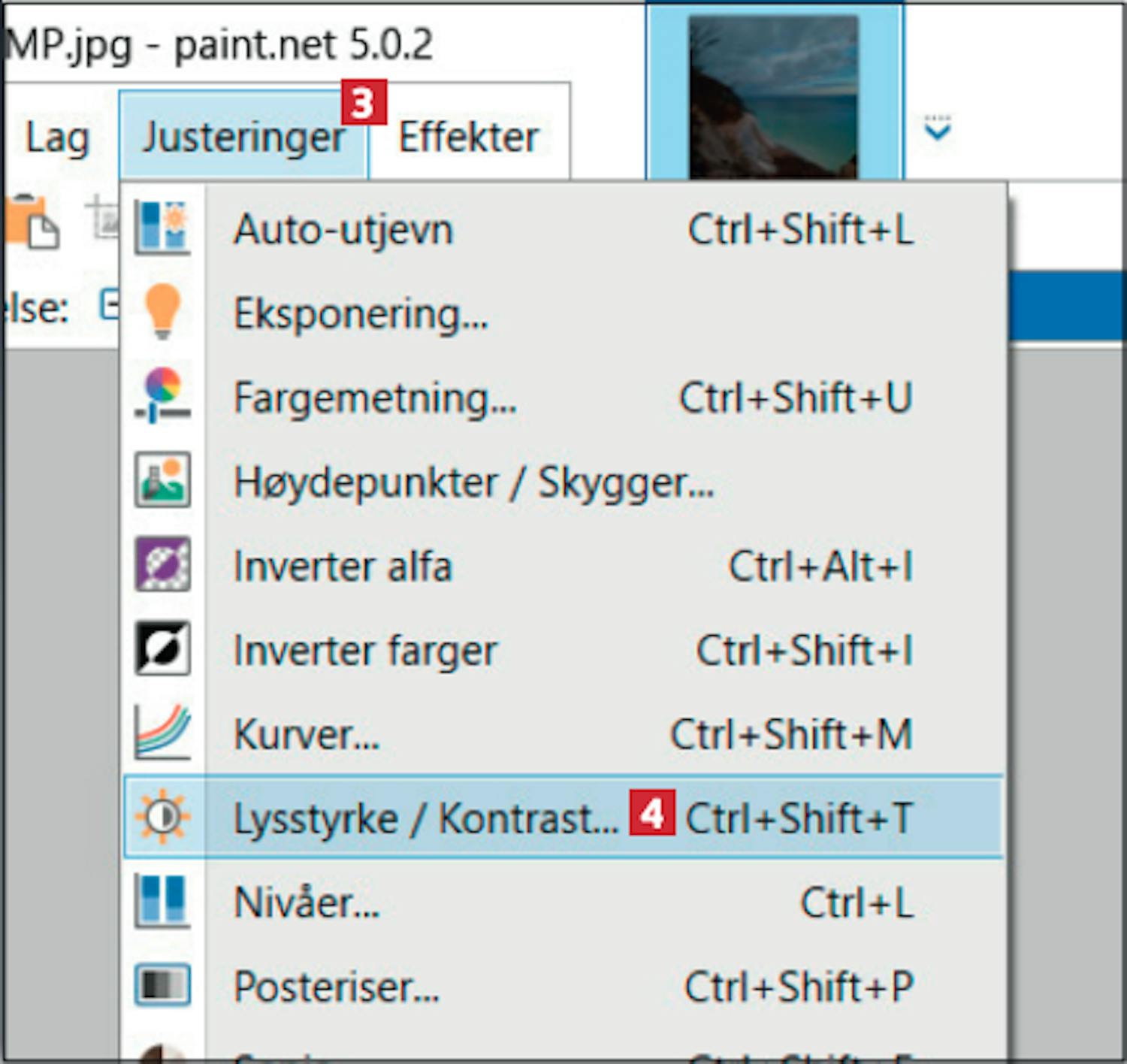Click the Inverter alfa icon
Screen dimensions: 1127x1064
click(162, 564)
